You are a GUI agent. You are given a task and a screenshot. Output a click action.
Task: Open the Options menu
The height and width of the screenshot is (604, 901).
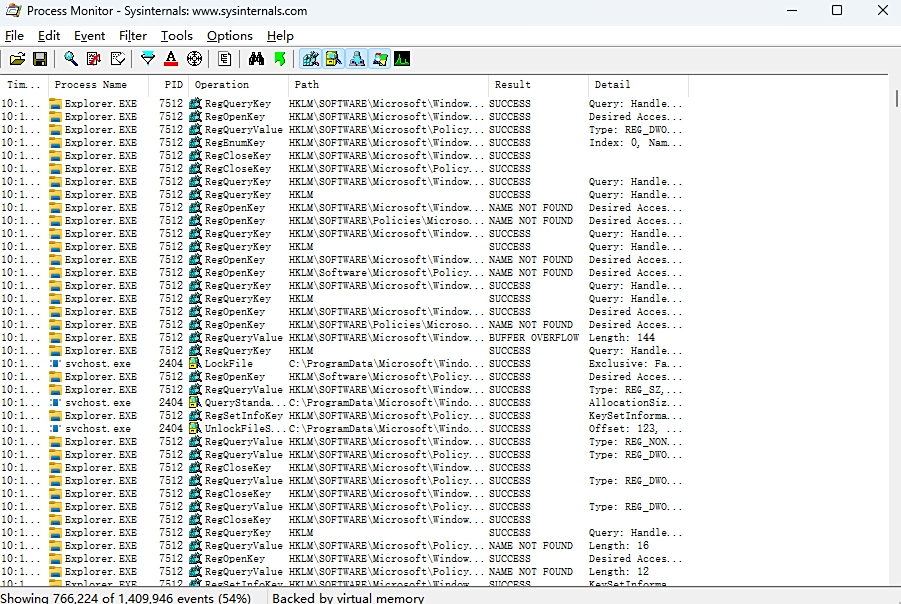click(229, 35)
